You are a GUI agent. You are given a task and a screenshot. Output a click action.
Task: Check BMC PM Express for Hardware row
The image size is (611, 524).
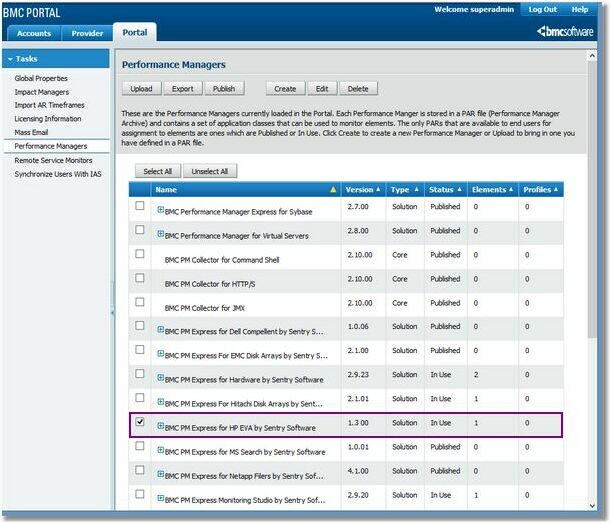click(140, 374)
